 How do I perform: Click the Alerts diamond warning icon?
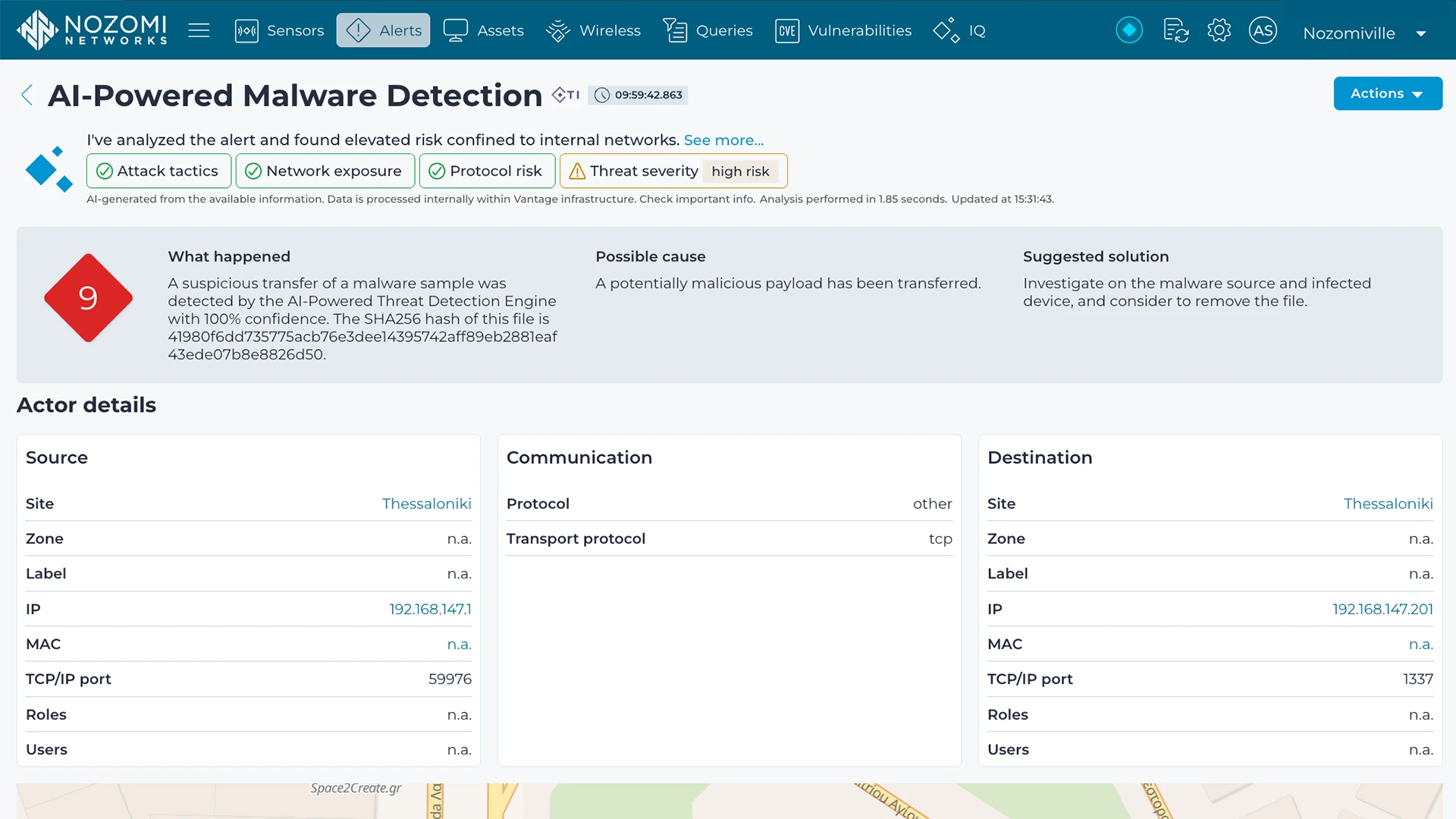358,30
